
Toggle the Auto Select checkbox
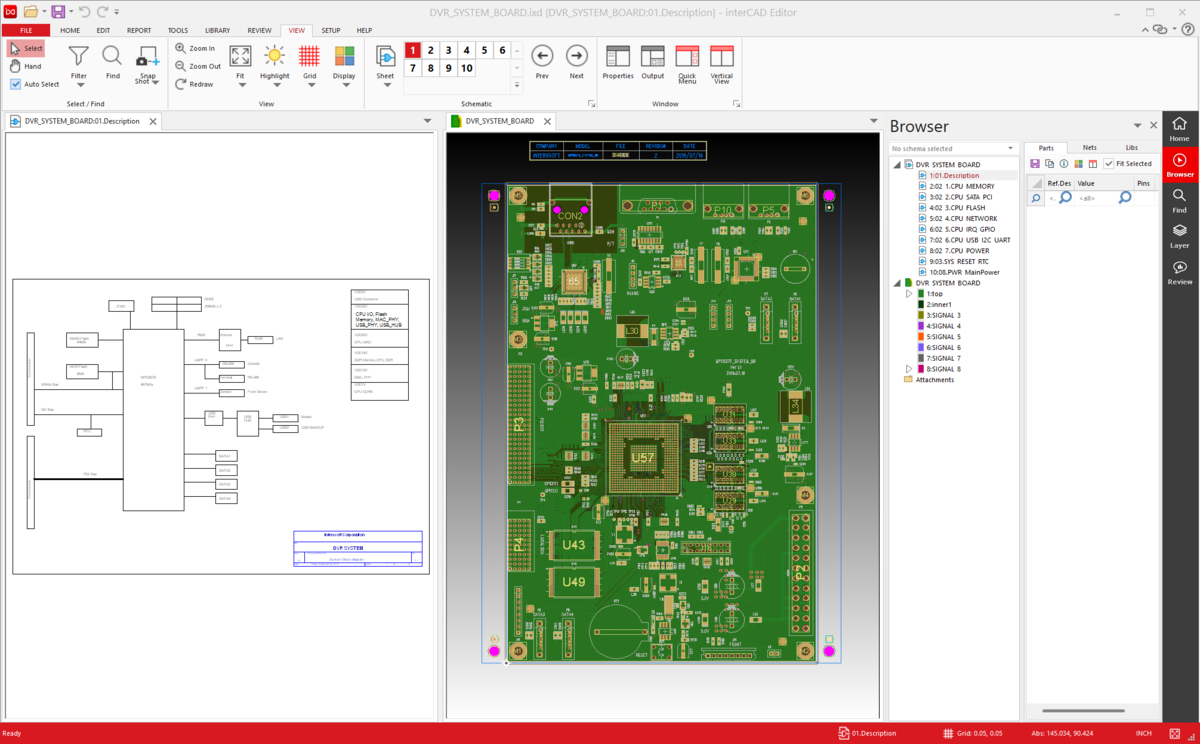pos(16,84)
